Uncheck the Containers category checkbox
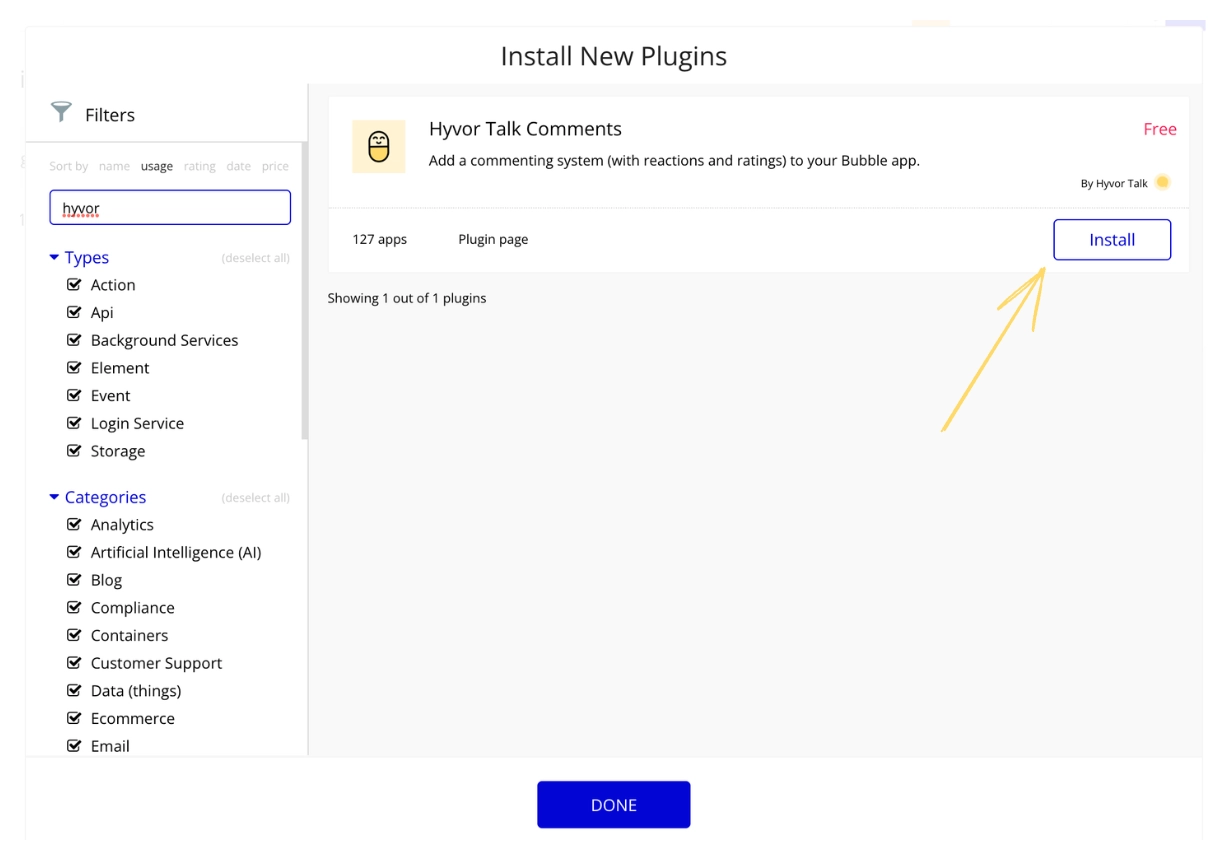The height and width of the screenshot is (860, 1225). [x=74, y=635]
